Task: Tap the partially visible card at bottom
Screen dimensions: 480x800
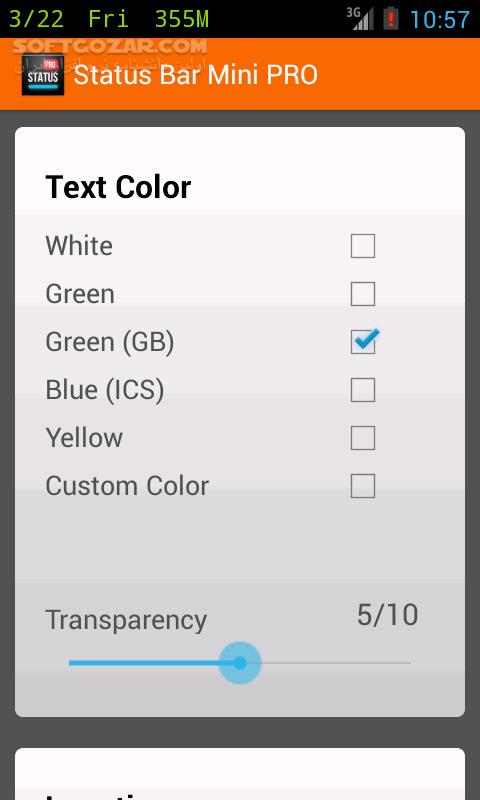Action: coord(240,774)
